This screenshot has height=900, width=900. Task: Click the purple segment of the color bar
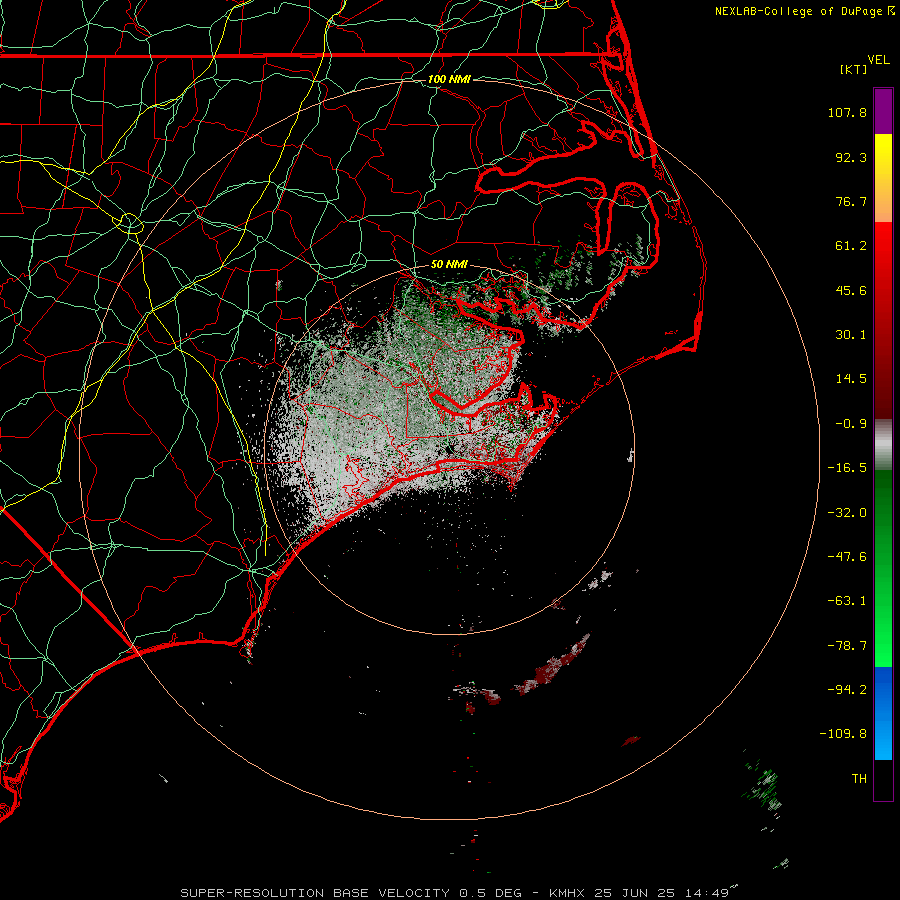point(883,111)
